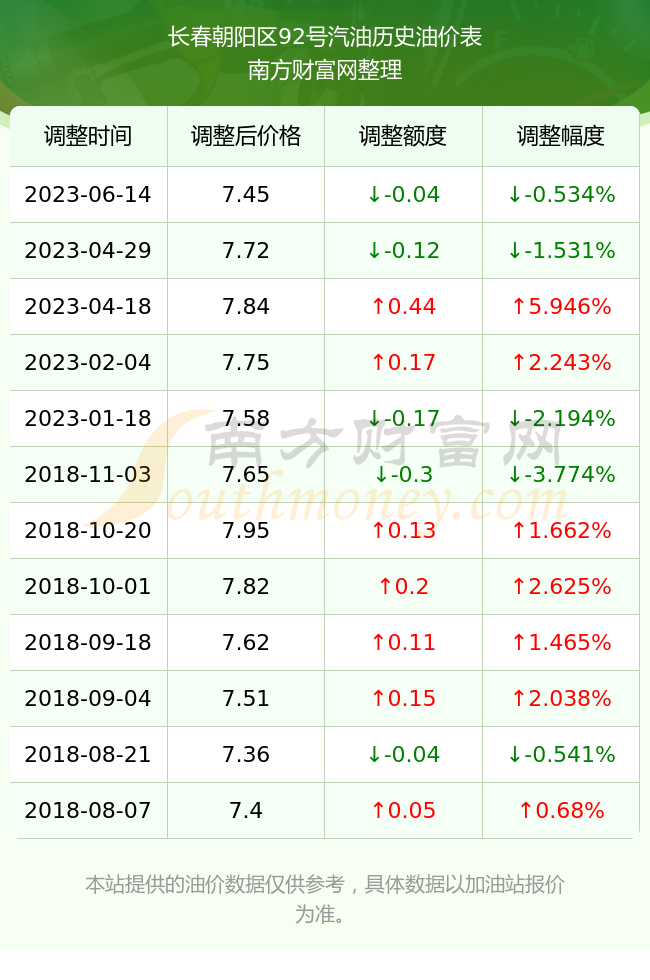Select the 7.72 price cell

tap(246, 251)
